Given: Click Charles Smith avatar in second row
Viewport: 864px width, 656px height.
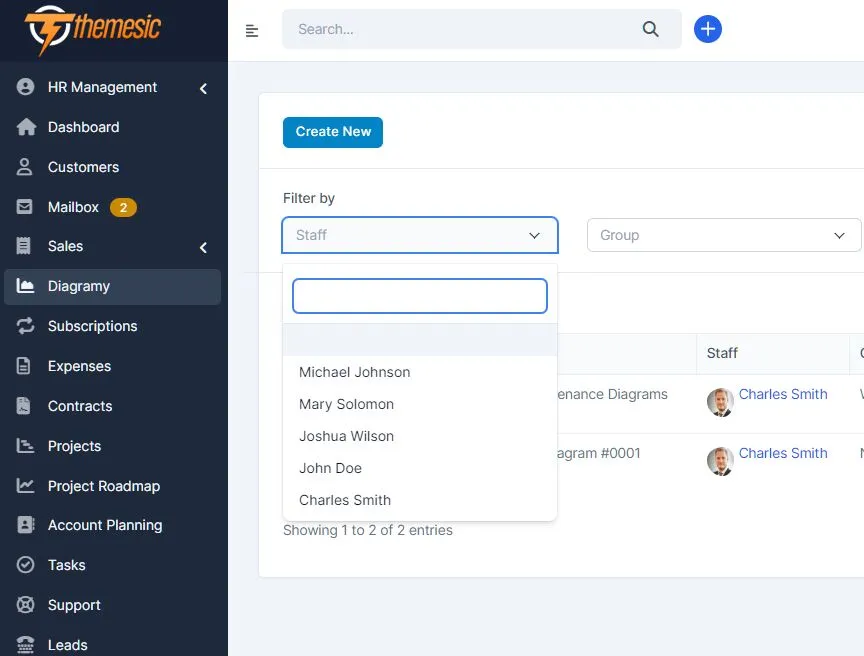Looking at the screenshot, I should pos(720,461).
